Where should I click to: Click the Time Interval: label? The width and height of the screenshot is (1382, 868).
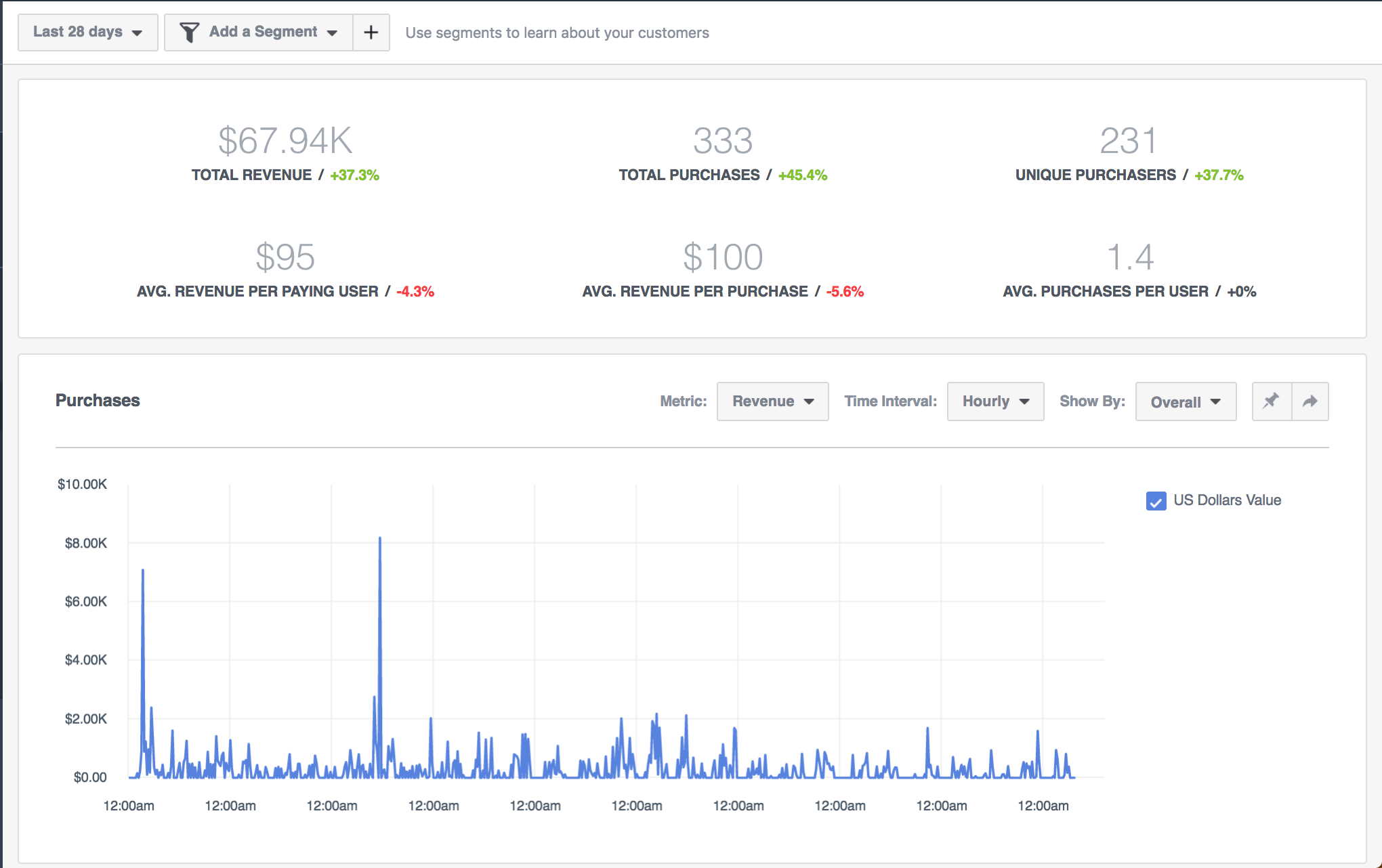point(890,401)
